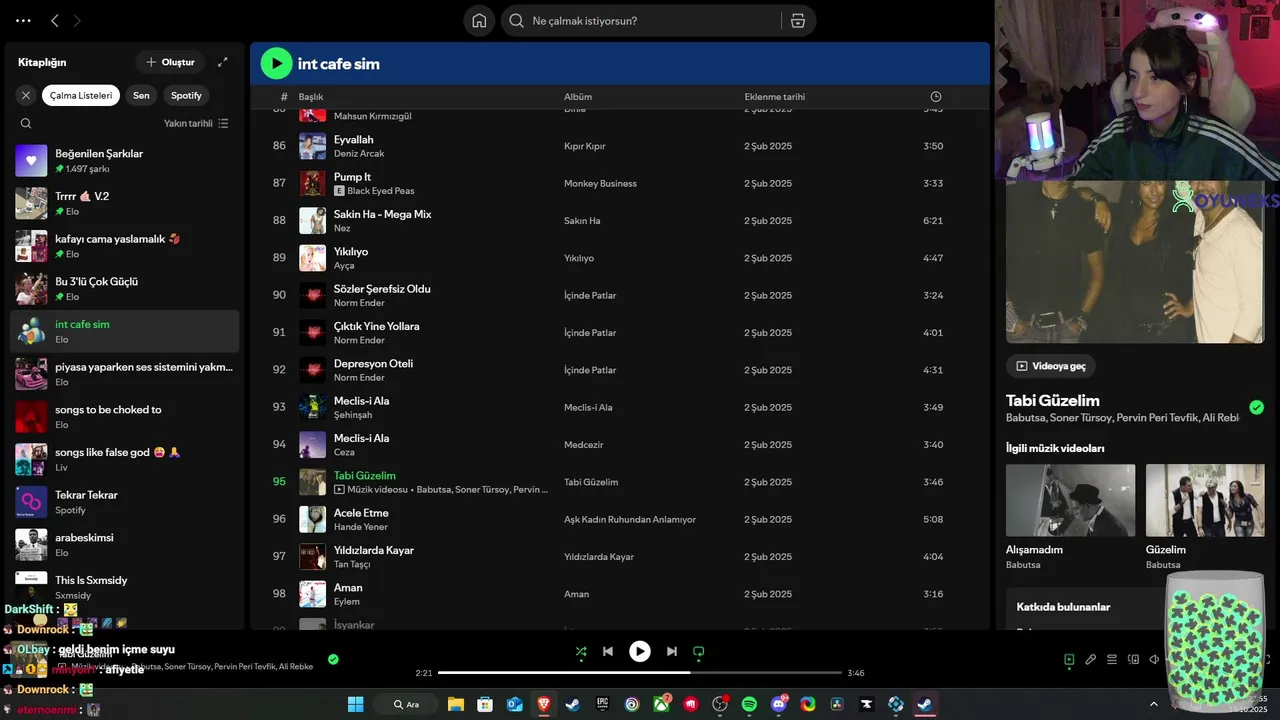Open the three-dot app menu
The width and height of the screenshot is (1280, 720).
(23, 20)
